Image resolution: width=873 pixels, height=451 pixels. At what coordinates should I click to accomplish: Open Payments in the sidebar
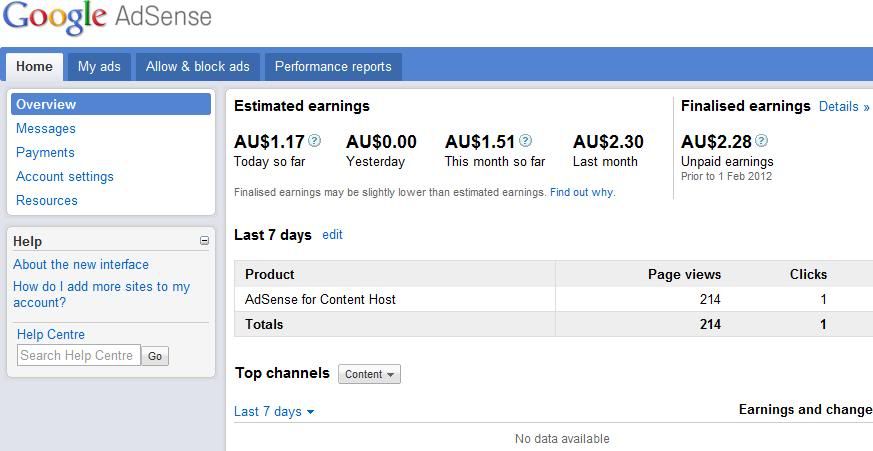(x=45, y=153)
